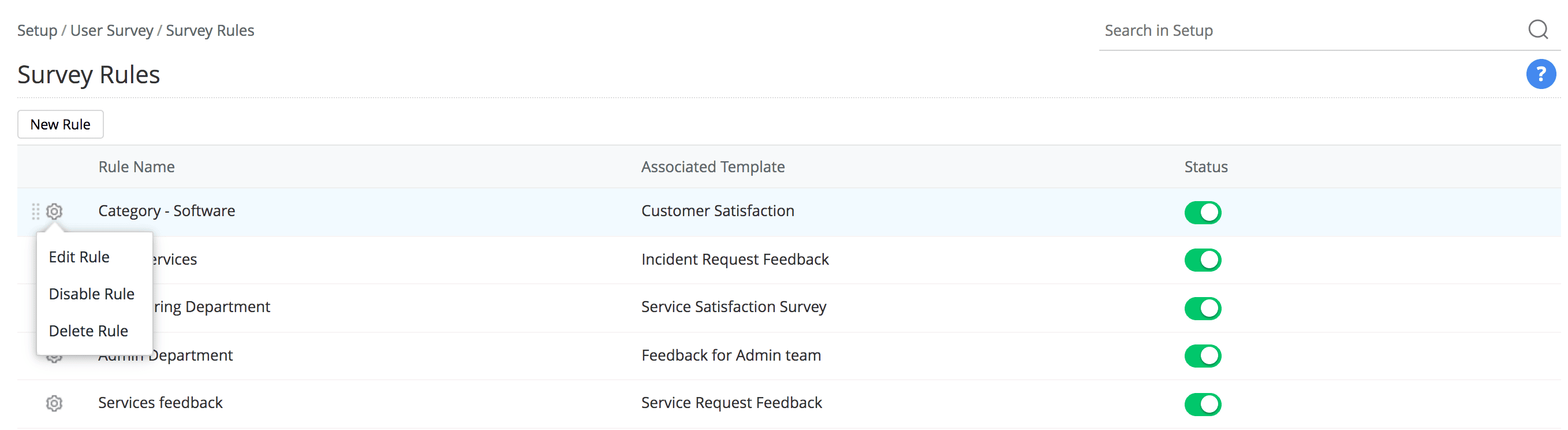1568x430 pixels.
Task: Click the New Rule button
Action: click(60, 124)
